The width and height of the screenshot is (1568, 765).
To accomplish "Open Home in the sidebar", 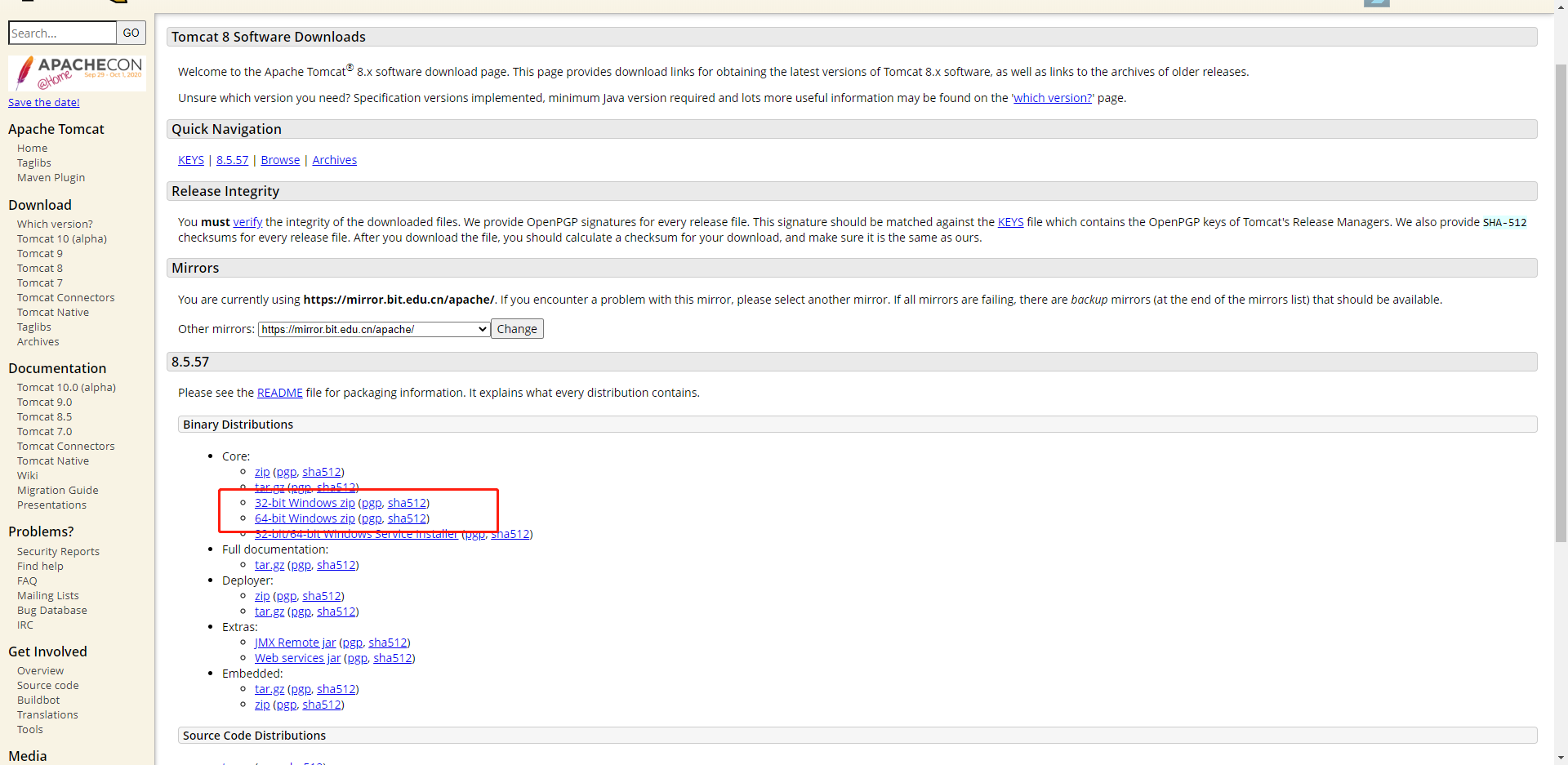I will coord(33,149).
